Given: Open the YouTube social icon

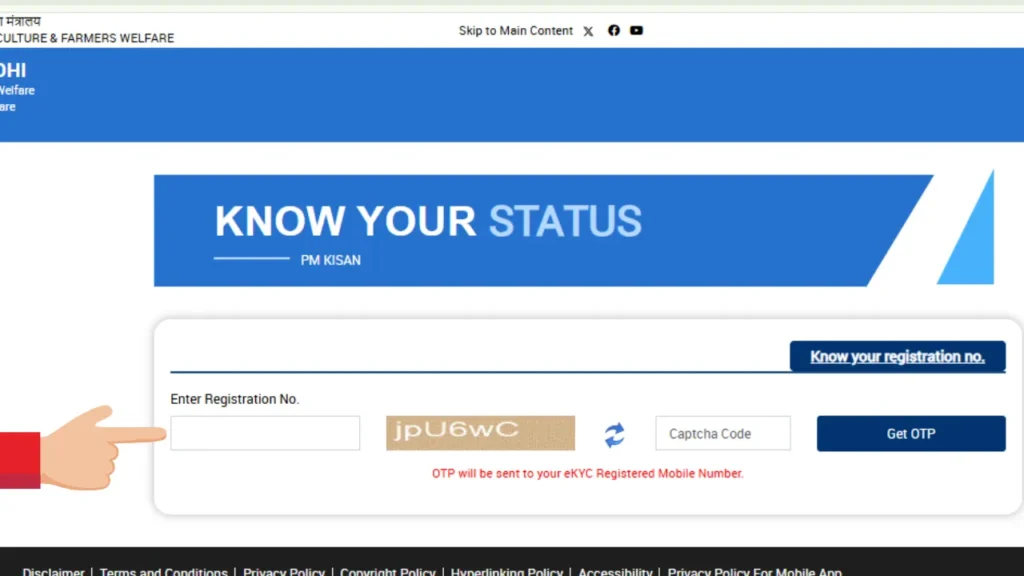Looking at the screenshot, I should (636, 30).
